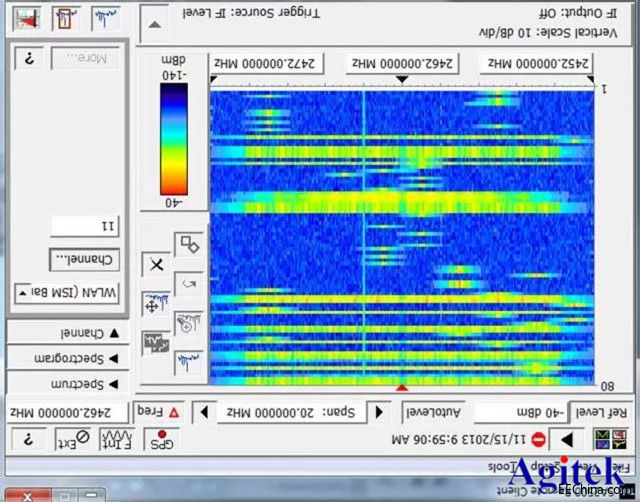Click the spectrogram waterfall display
The image size is (640, 502).
(x=402, y=237)
